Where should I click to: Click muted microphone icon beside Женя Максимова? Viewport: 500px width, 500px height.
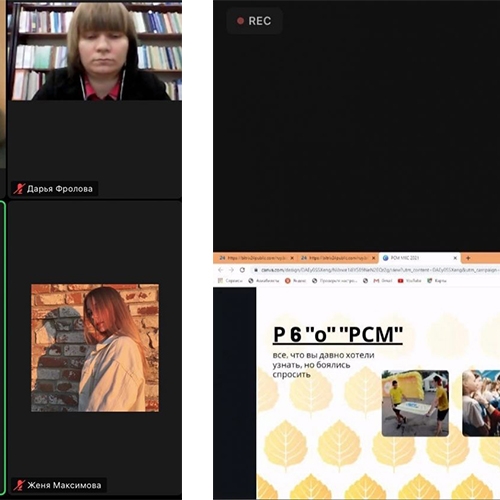pyautogui.click(x=19, y=485)
